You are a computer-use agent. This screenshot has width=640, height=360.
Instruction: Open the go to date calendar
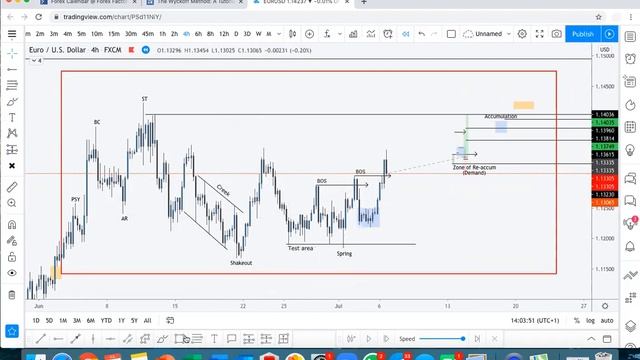click(170, 321)
